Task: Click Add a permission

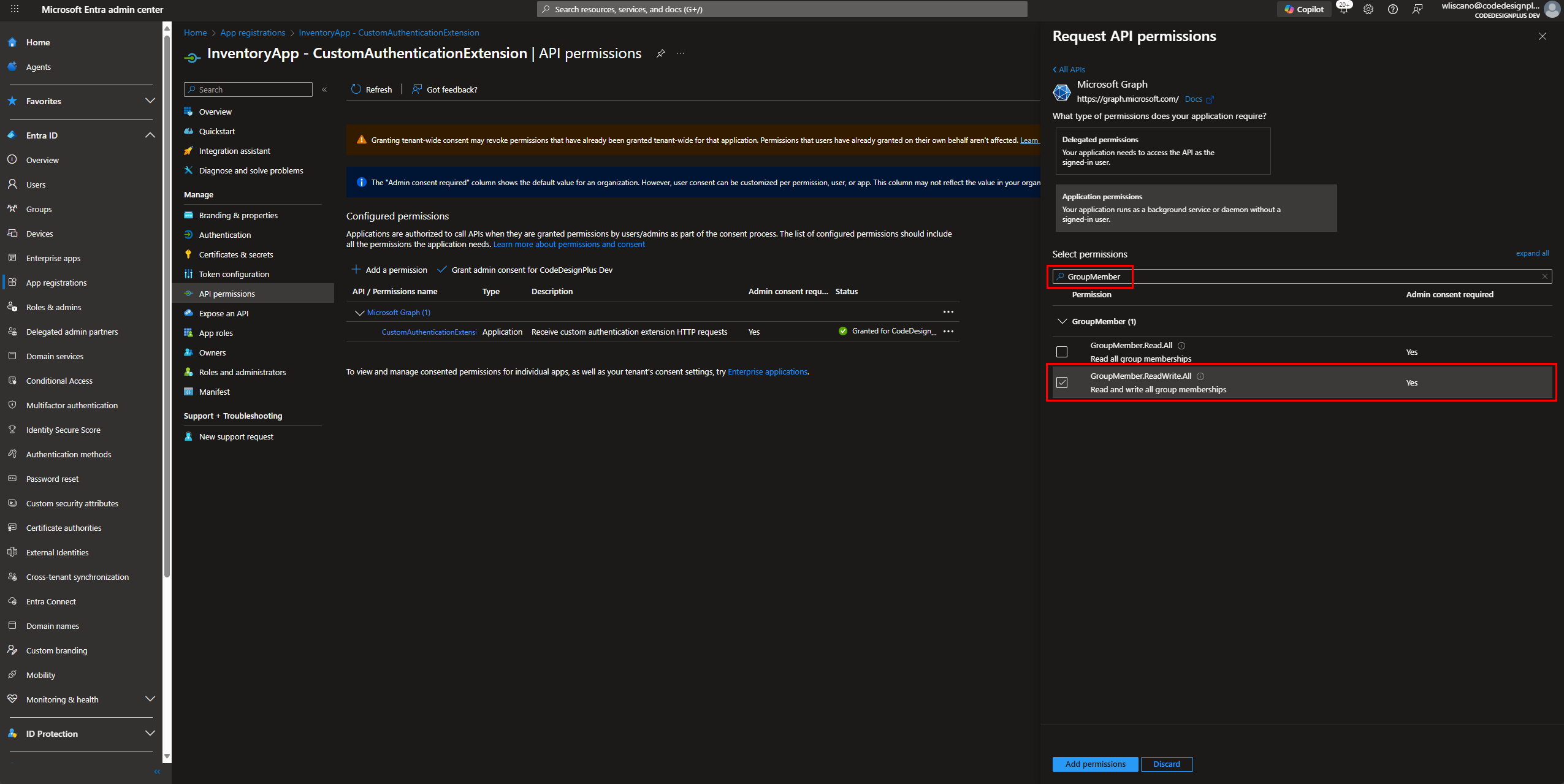Action: click(389, 270)
